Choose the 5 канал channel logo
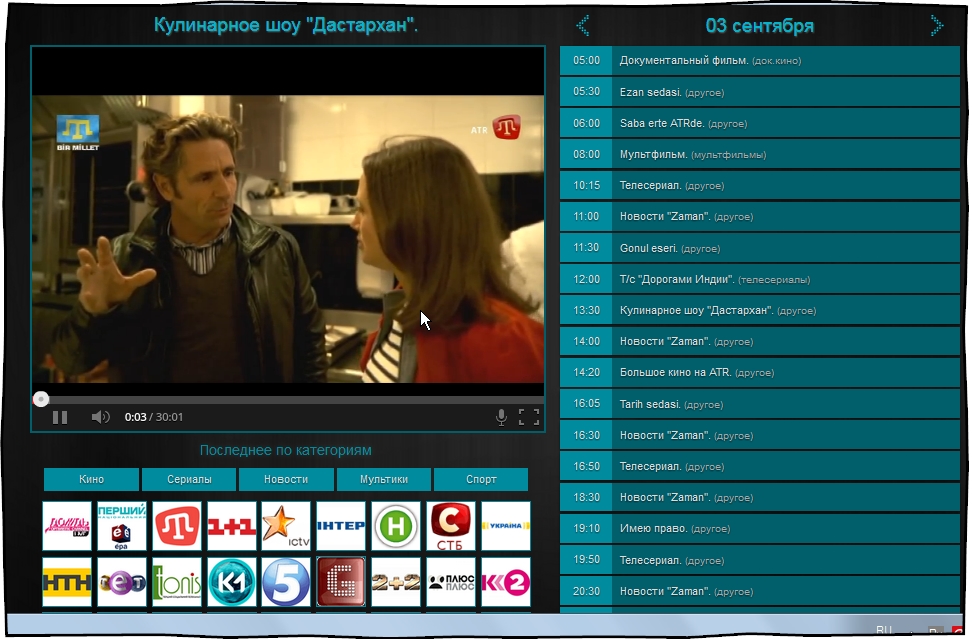Screen dimensions: 972x639 286,582
